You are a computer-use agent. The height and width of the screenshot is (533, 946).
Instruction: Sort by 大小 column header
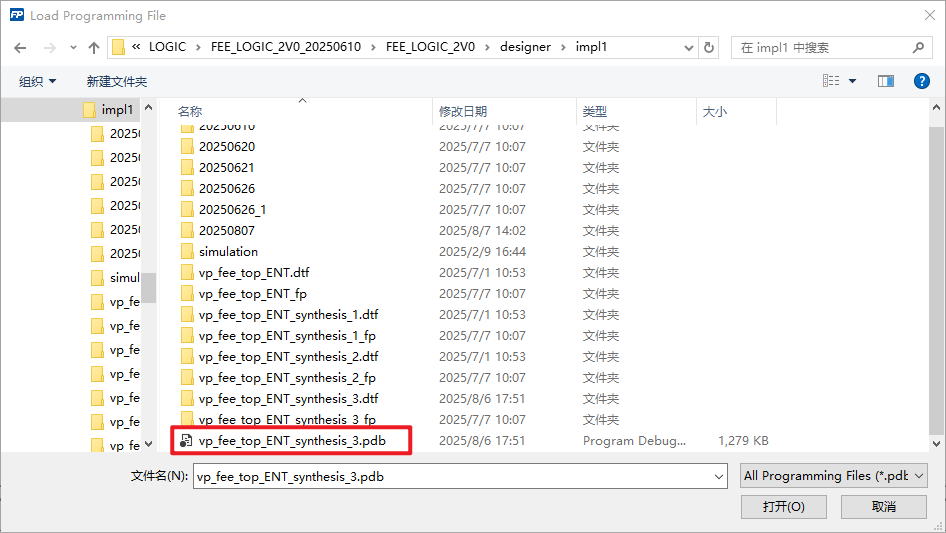coord(715,111)
